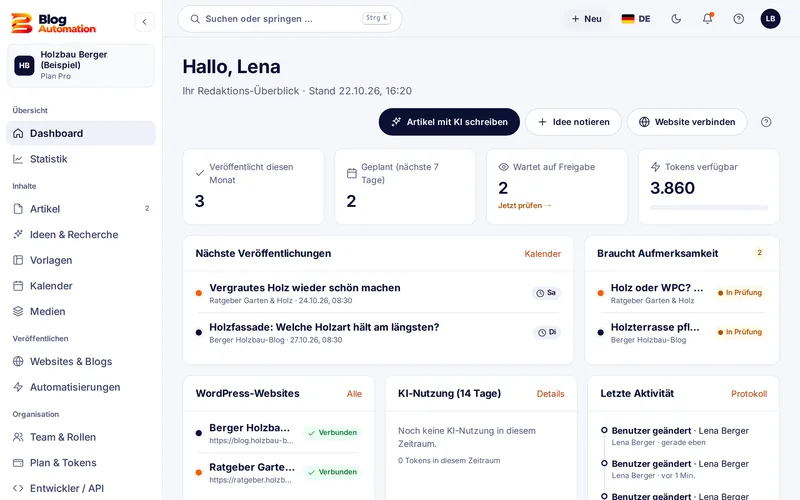The height and width of the screenshot is (500, 800).
Task: Open Kalender in sidebar
Action: click(x=81, y=286)
